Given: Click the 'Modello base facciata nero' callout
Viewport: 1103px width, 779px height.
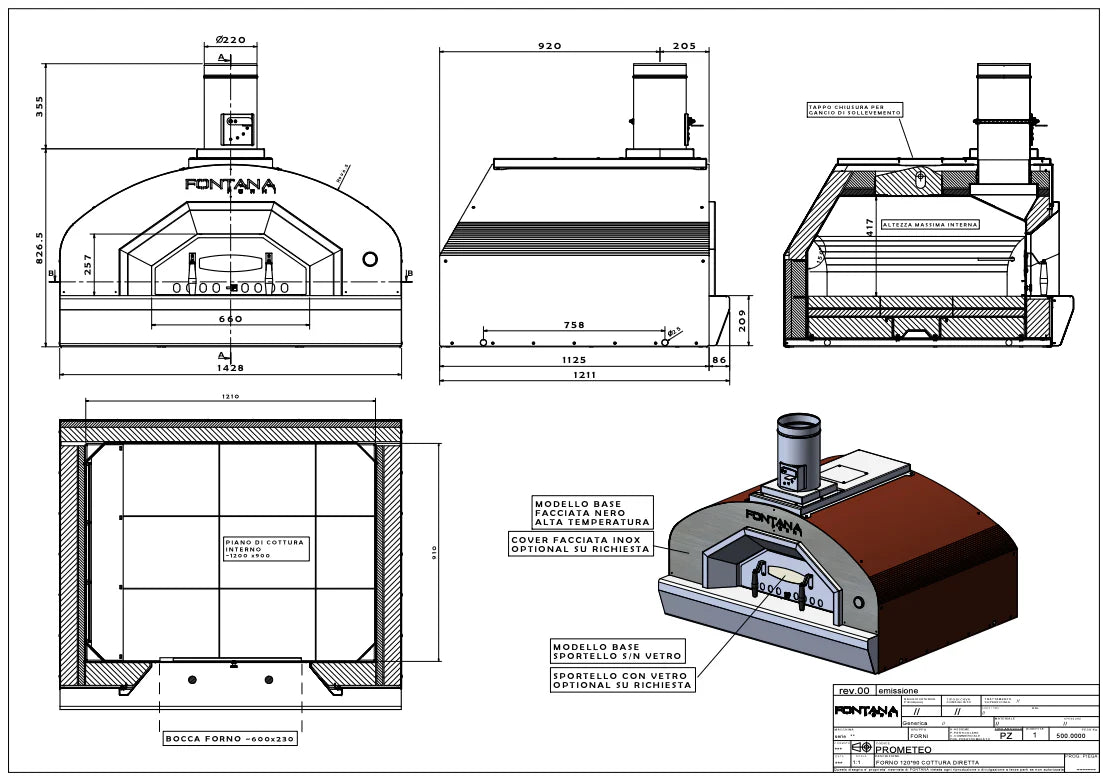Looking at the screenshot, I should [x=591, y=512].
